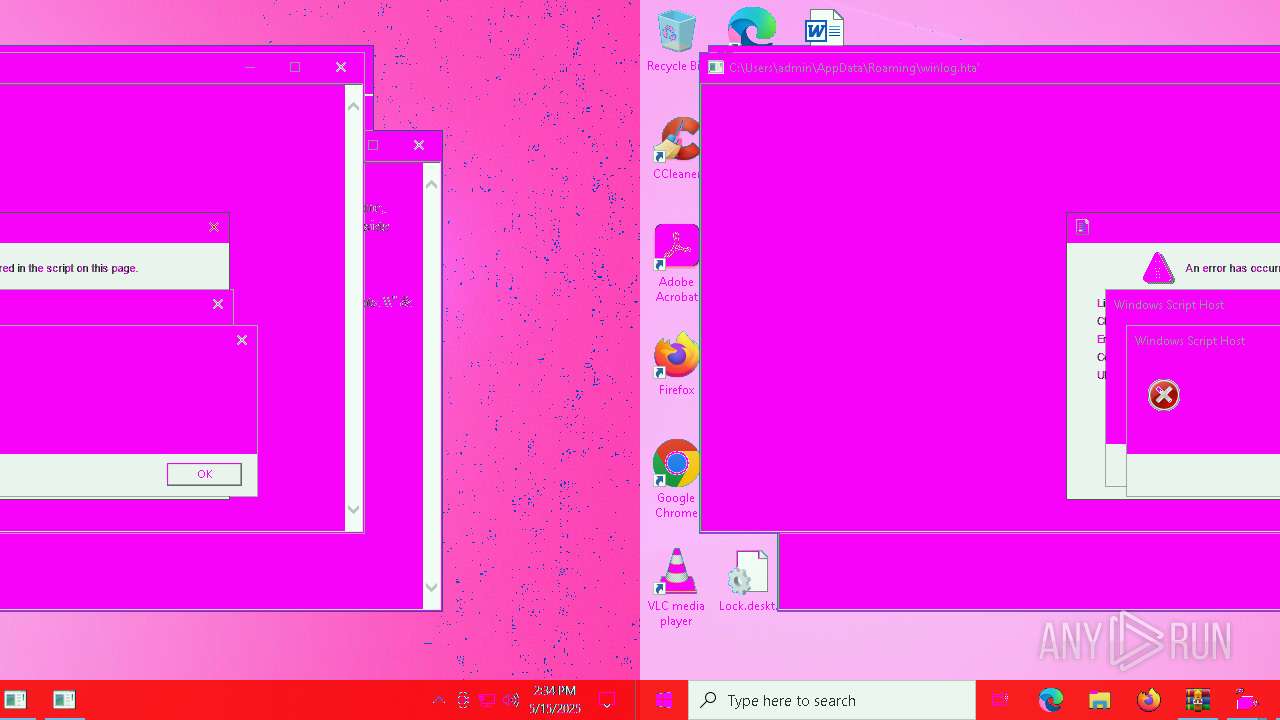Click the winlog.hta window title icon
This screenshot has width=1280, height=720.
[716, 67]
